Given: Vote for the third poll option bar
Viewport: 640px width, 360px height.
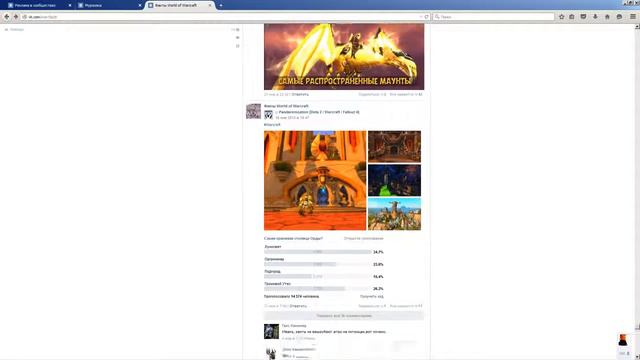Looking at the screenshot, I should [318, 276].
